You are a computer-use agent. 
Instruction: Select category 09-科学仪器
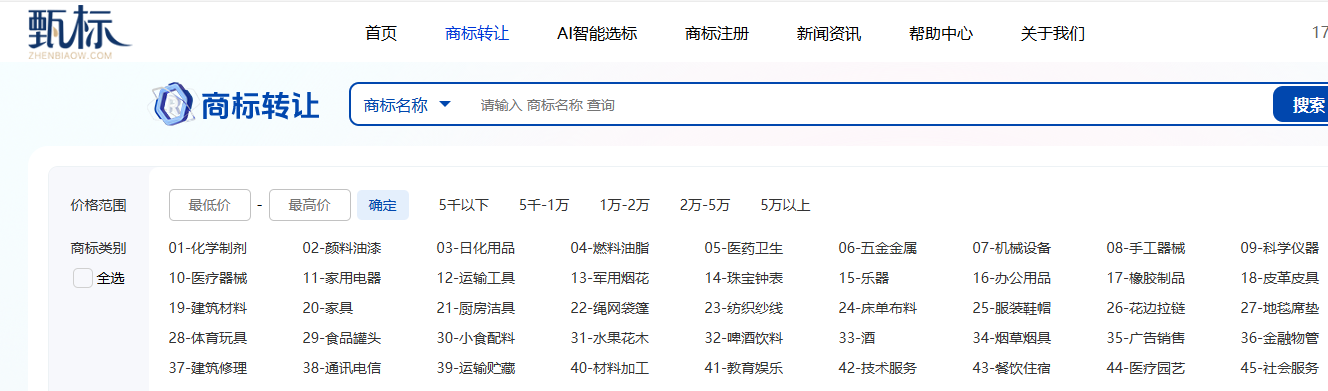pos(1280,248)
